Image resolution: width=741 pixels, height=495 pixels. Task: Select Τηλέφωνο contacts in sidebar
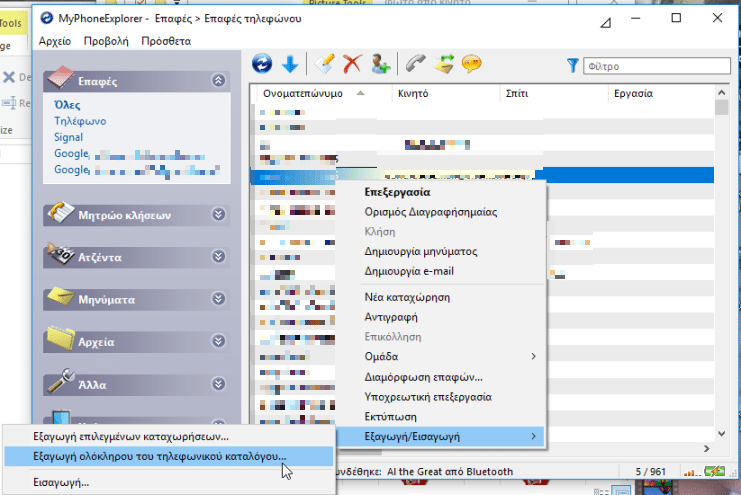tap(80, 121)
